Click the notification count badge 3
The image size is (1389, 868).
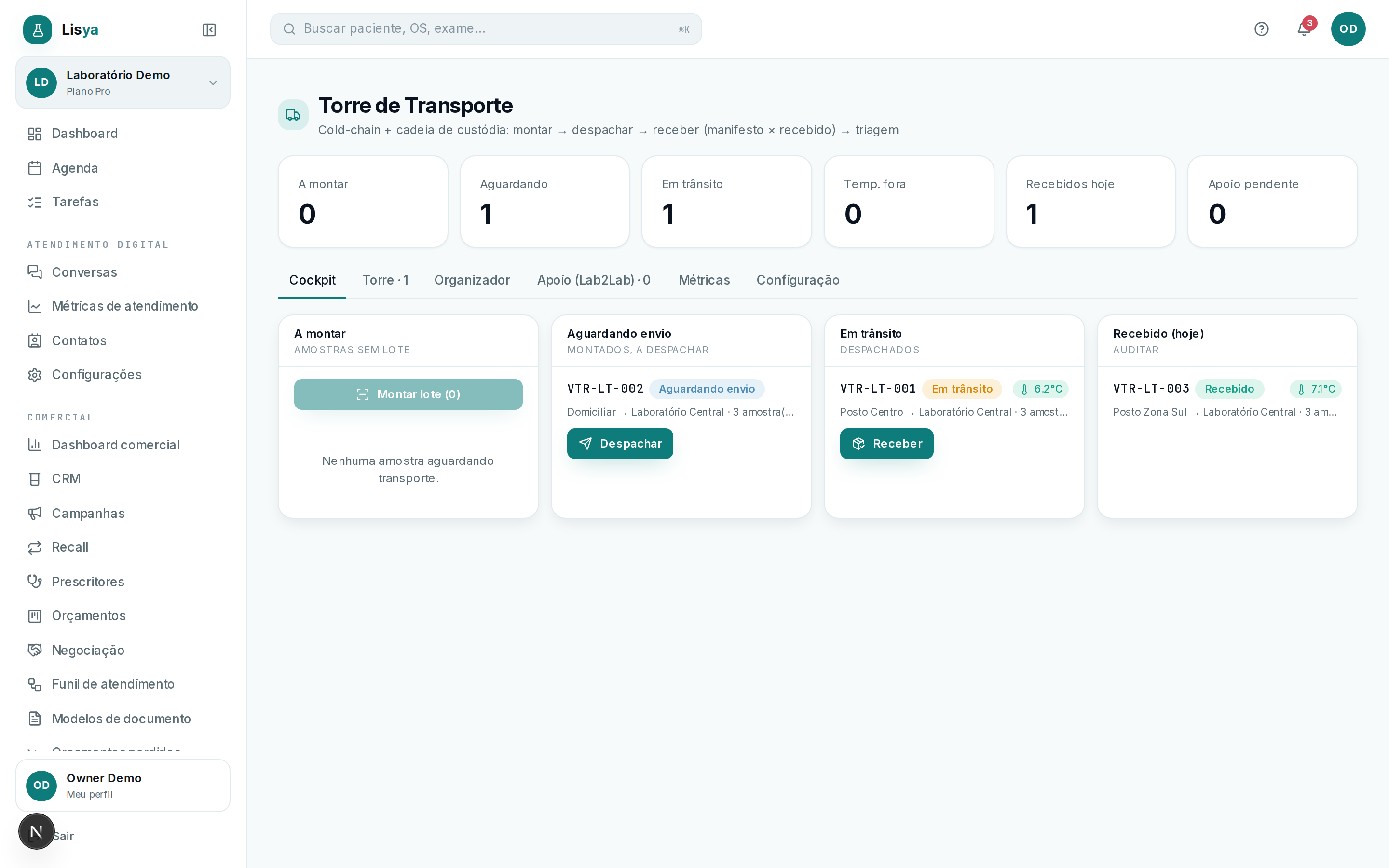pyautogui.click(x=1309, y=23)
